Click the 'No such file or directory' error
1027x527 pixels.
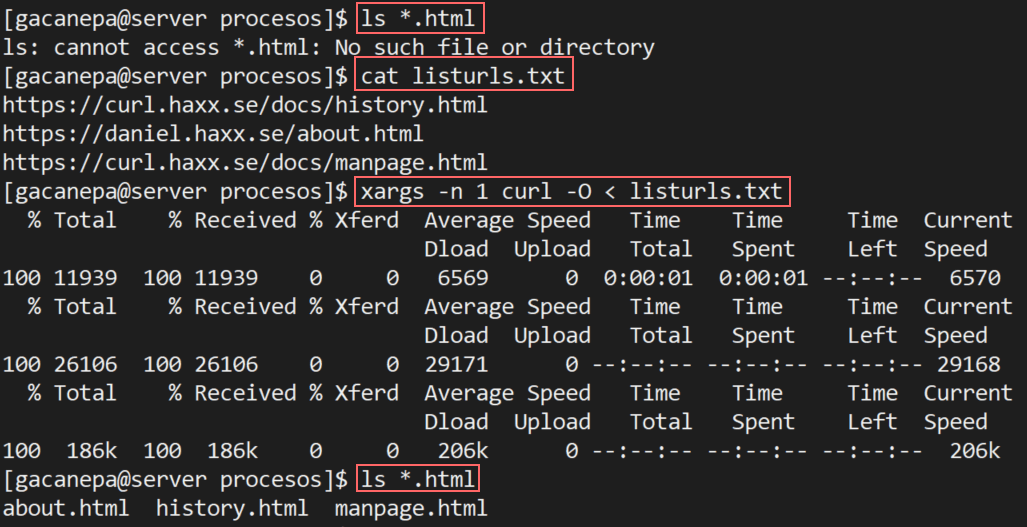click(494, 46)
